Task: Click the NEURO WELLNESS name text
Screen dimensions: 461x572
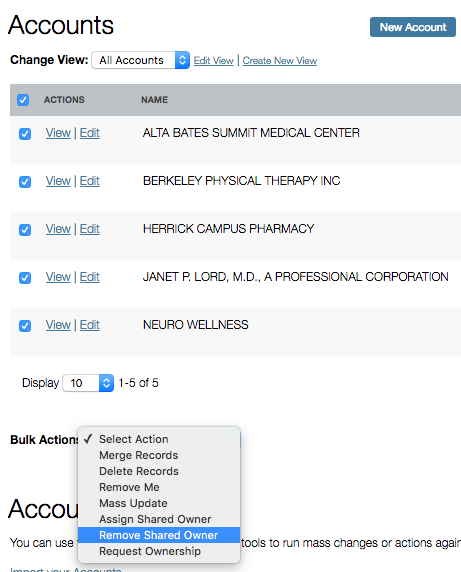Action: coord(196,325)
